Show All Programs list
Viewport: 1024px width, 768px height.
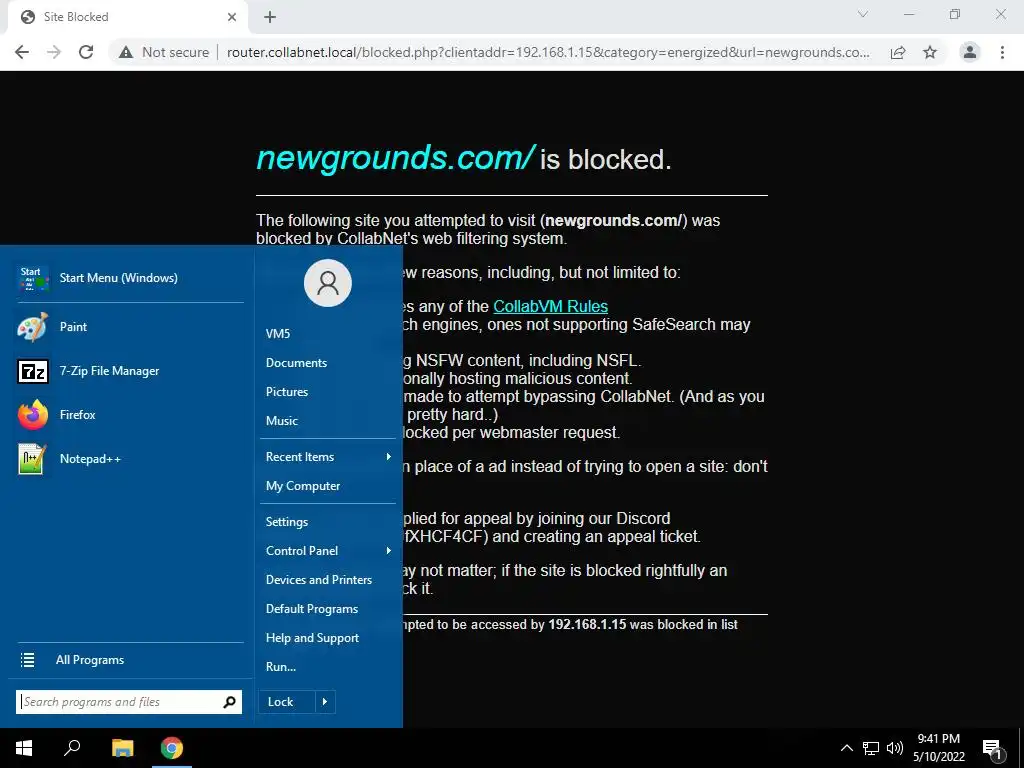(x=130, y=660)
